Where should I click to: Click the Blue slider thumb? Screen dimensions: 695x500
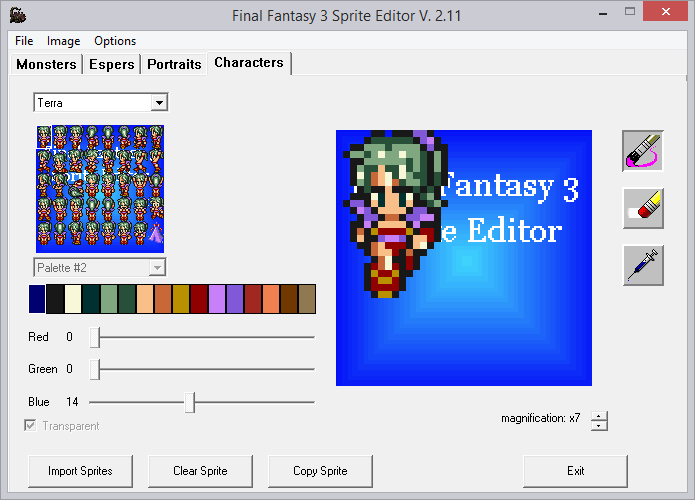coord(190,402)
